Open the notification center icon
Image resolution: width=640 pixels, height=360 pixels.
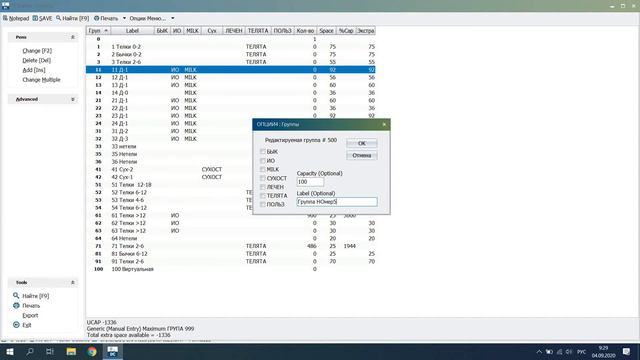(x=626, y=351)
